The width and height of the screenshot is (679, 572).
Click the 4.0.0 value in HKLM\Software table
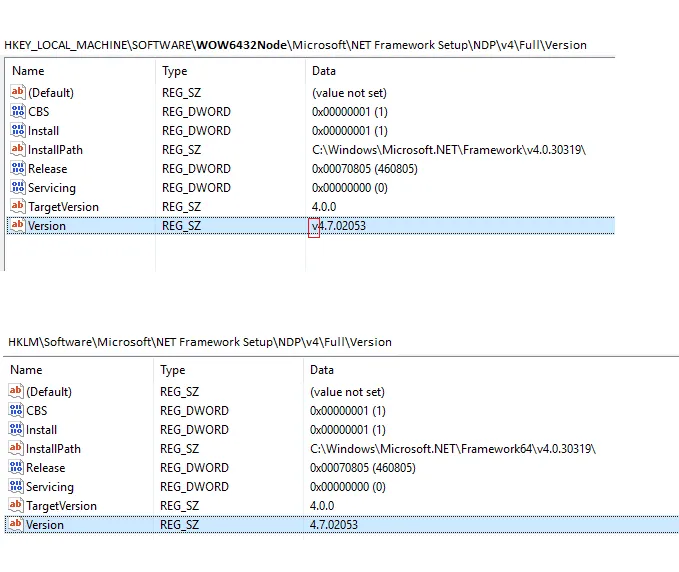pyautogui.click(x=322, y=506)
